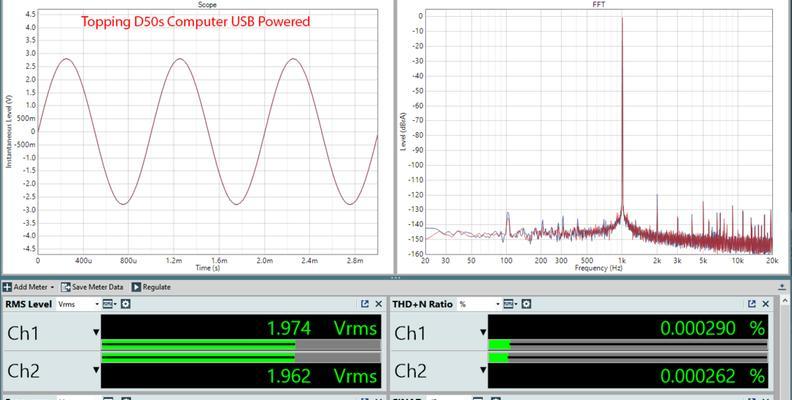This screenshot has height=400, width=792.
Task: Open RMS Level meter display options icon
Action: pyautogui.click(x=109, y=304)
